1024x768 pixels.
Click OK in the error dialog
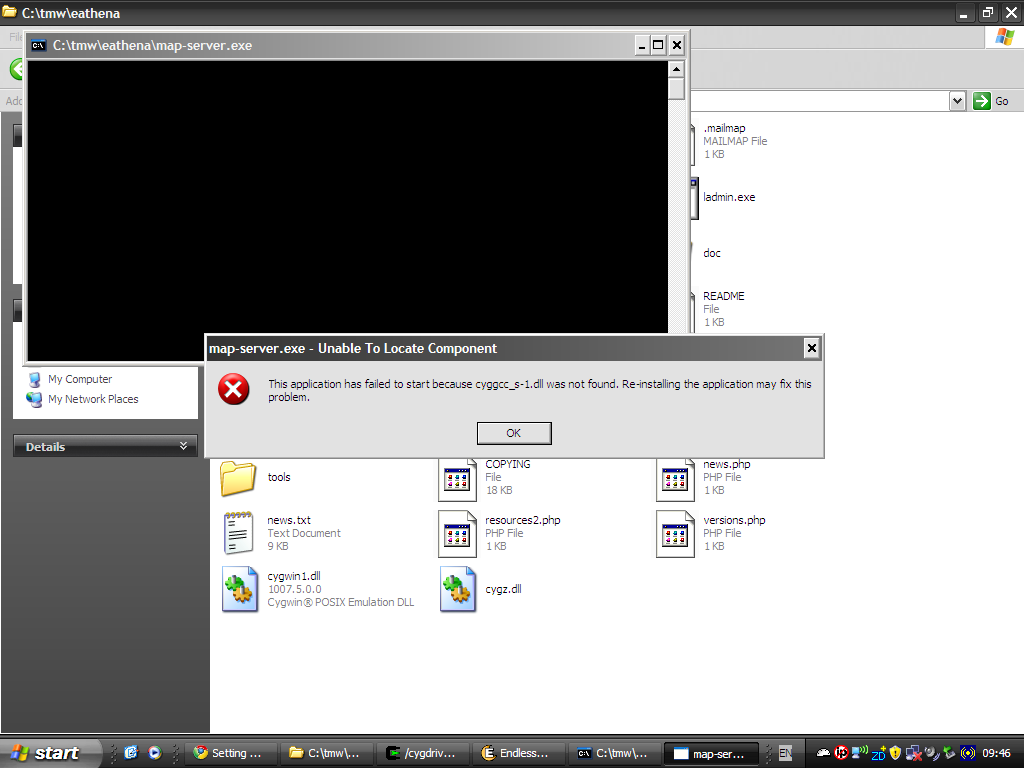pyautogui.click(x=514, y=433)
